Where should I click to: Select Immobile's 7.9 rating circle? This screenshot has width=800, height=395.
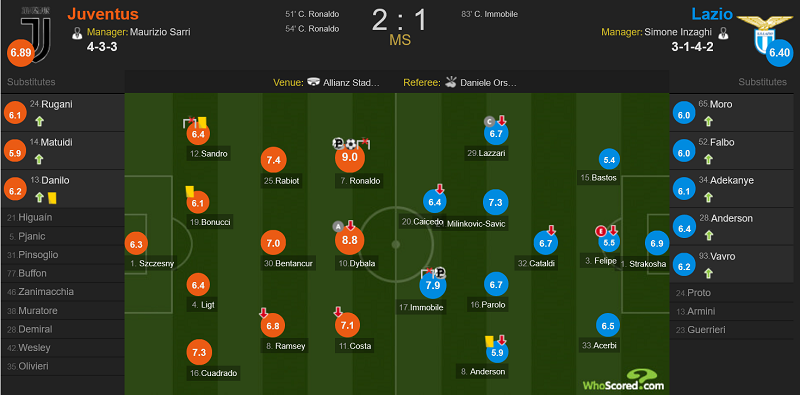433,285
